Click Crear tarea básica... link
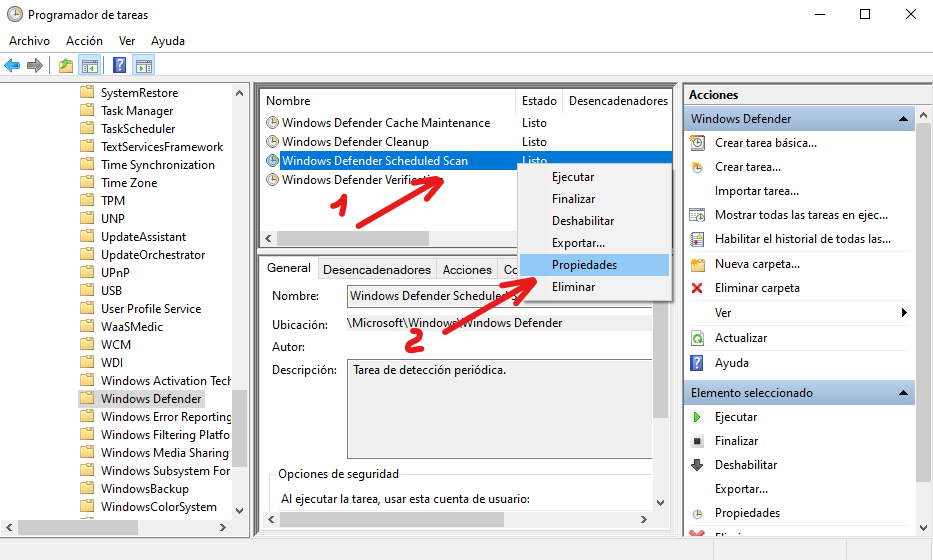The width and height of the screenshot is (933, 560). 766,143
